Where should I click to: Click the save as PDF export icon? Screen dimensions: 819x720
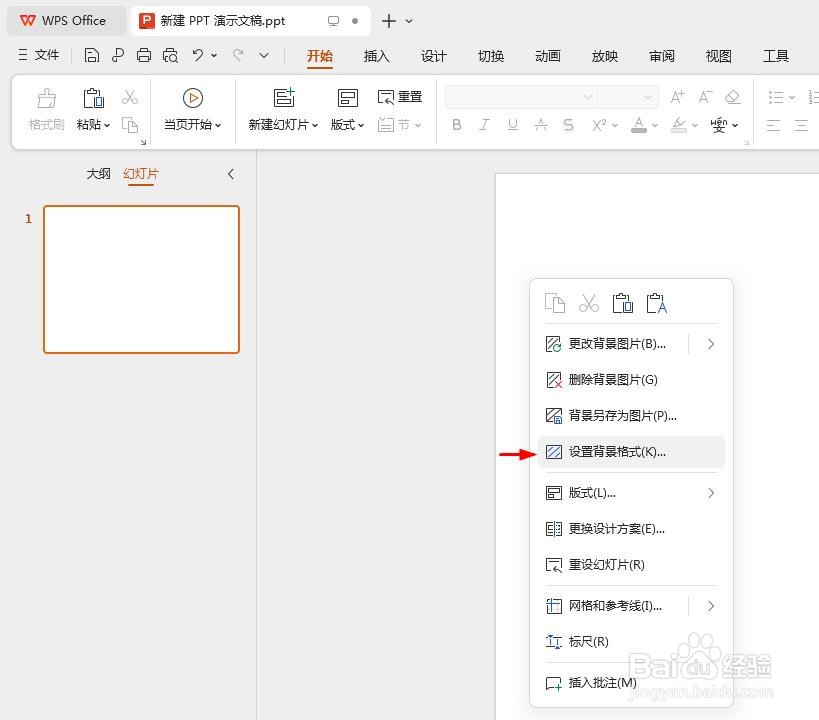118,55
